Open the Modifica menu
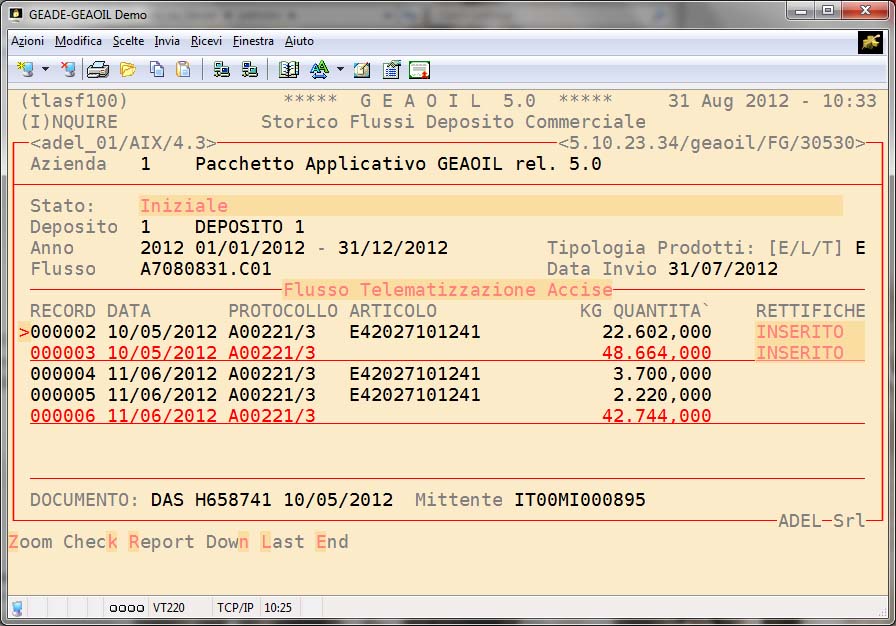896x626 pixels. coord(78,41)
